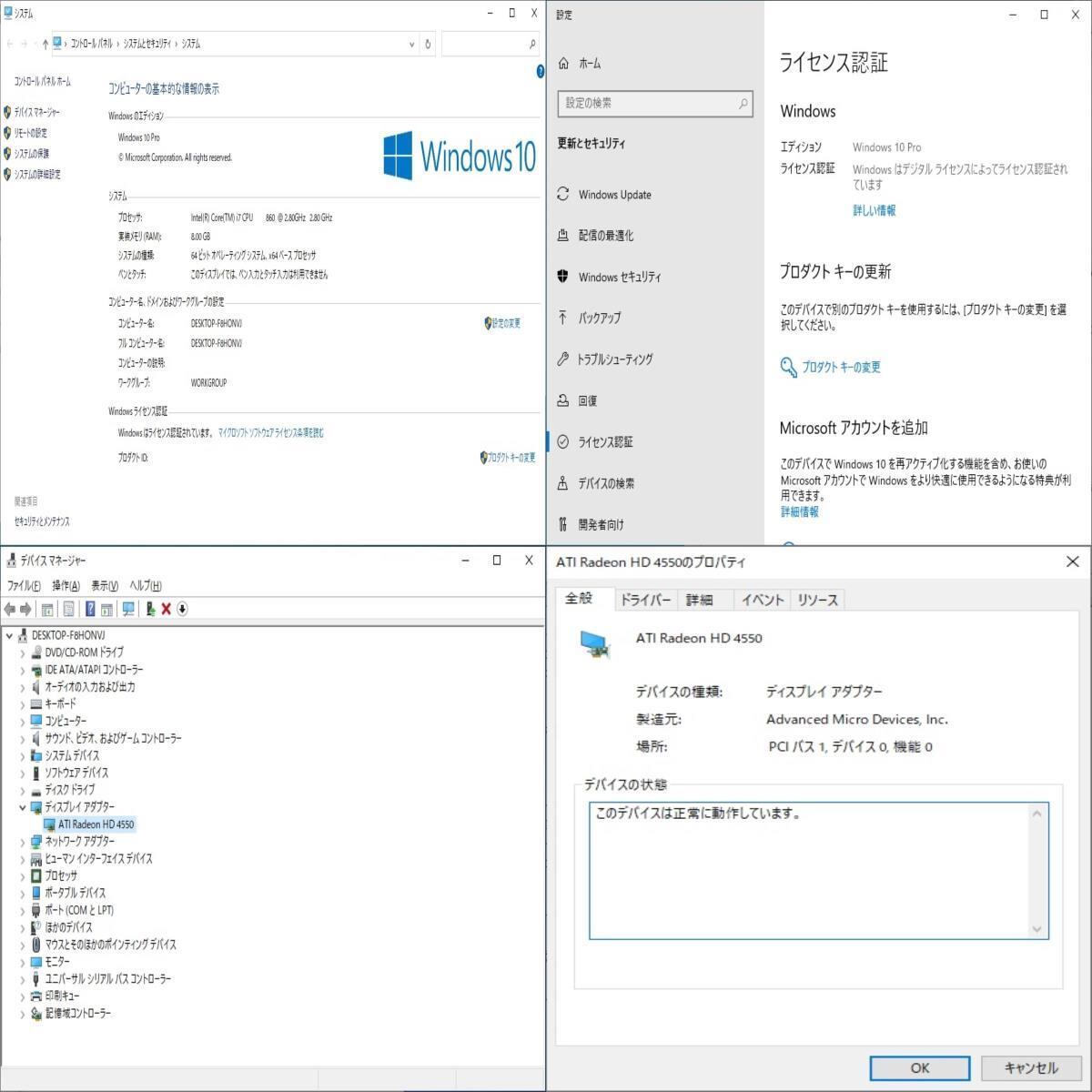Expand the プロセッサ node in Device Manager

[23, 875]
